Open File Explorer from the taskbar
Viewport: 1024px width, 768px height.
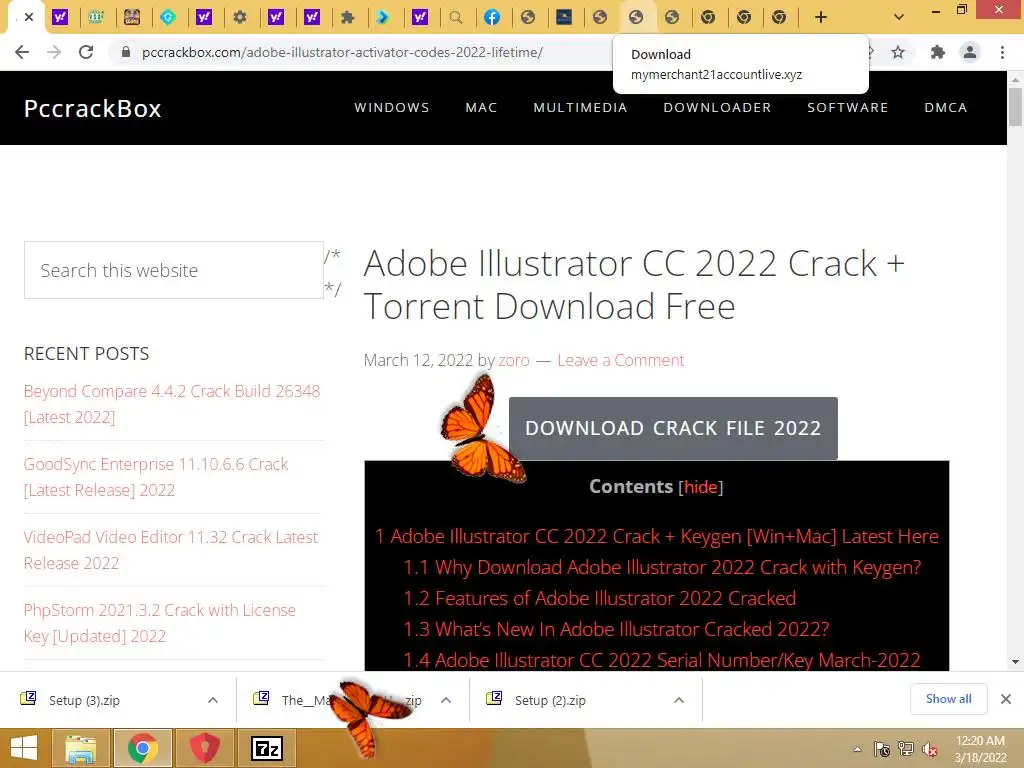[81, 748]
